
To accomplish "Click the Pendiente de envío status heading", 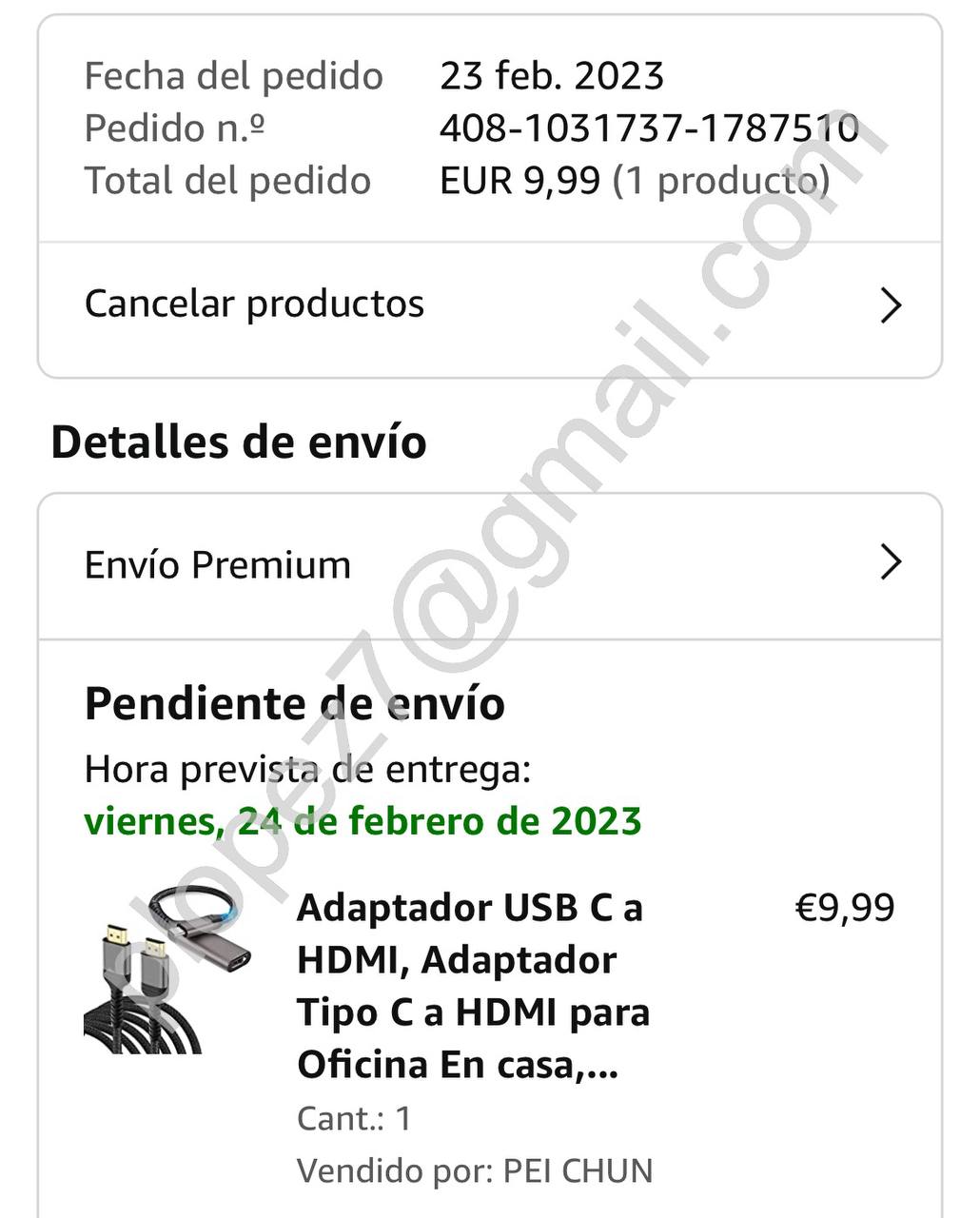I will [295, 704].
